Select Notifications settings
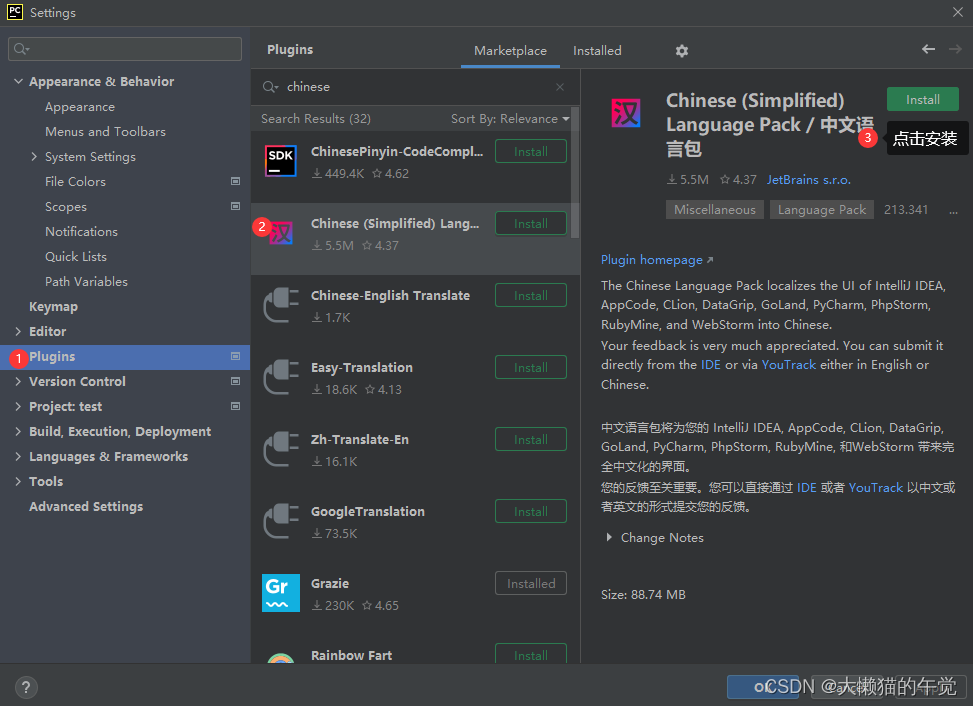Screen dimensions: 973x706 (x=81, y=231)
